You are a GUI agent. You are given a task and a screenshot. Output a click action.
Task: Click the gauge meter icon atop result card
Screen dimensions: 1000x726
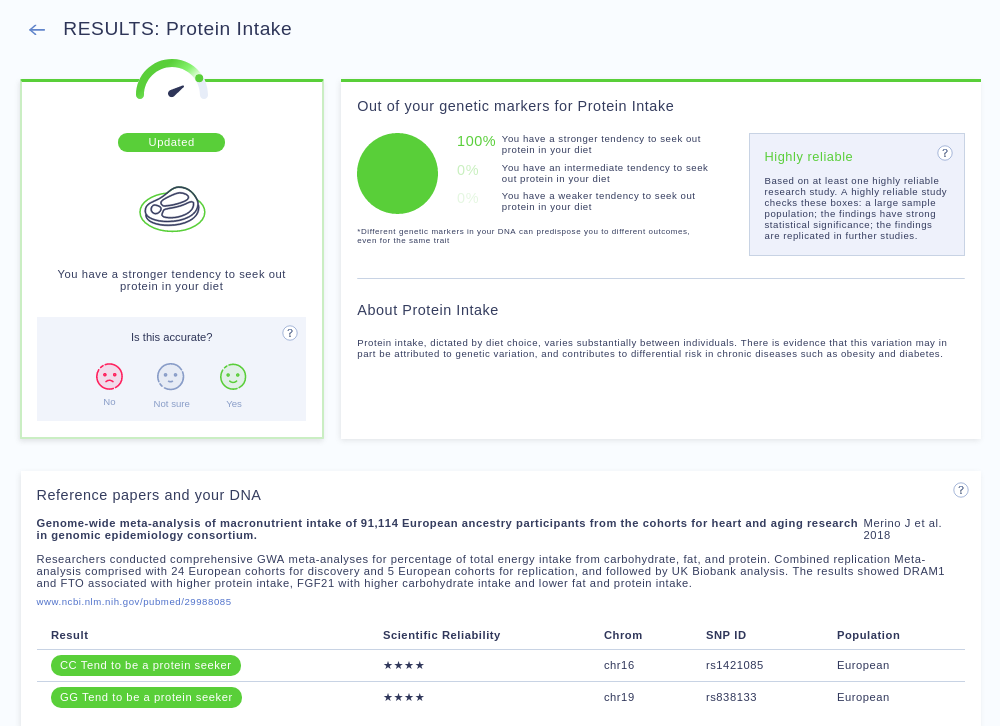172,80
